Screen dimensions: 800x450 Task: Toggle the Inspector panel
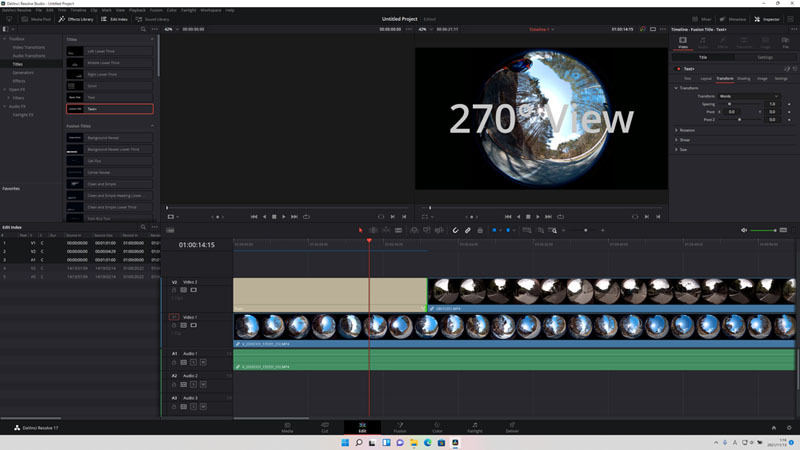[767, 19]
